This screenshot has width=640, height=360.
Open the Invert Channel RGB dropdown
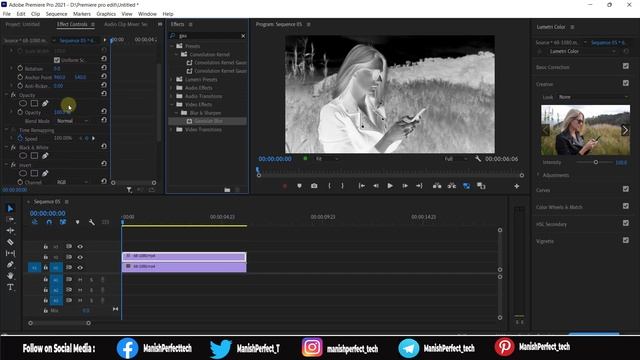(x=72, y=182)
